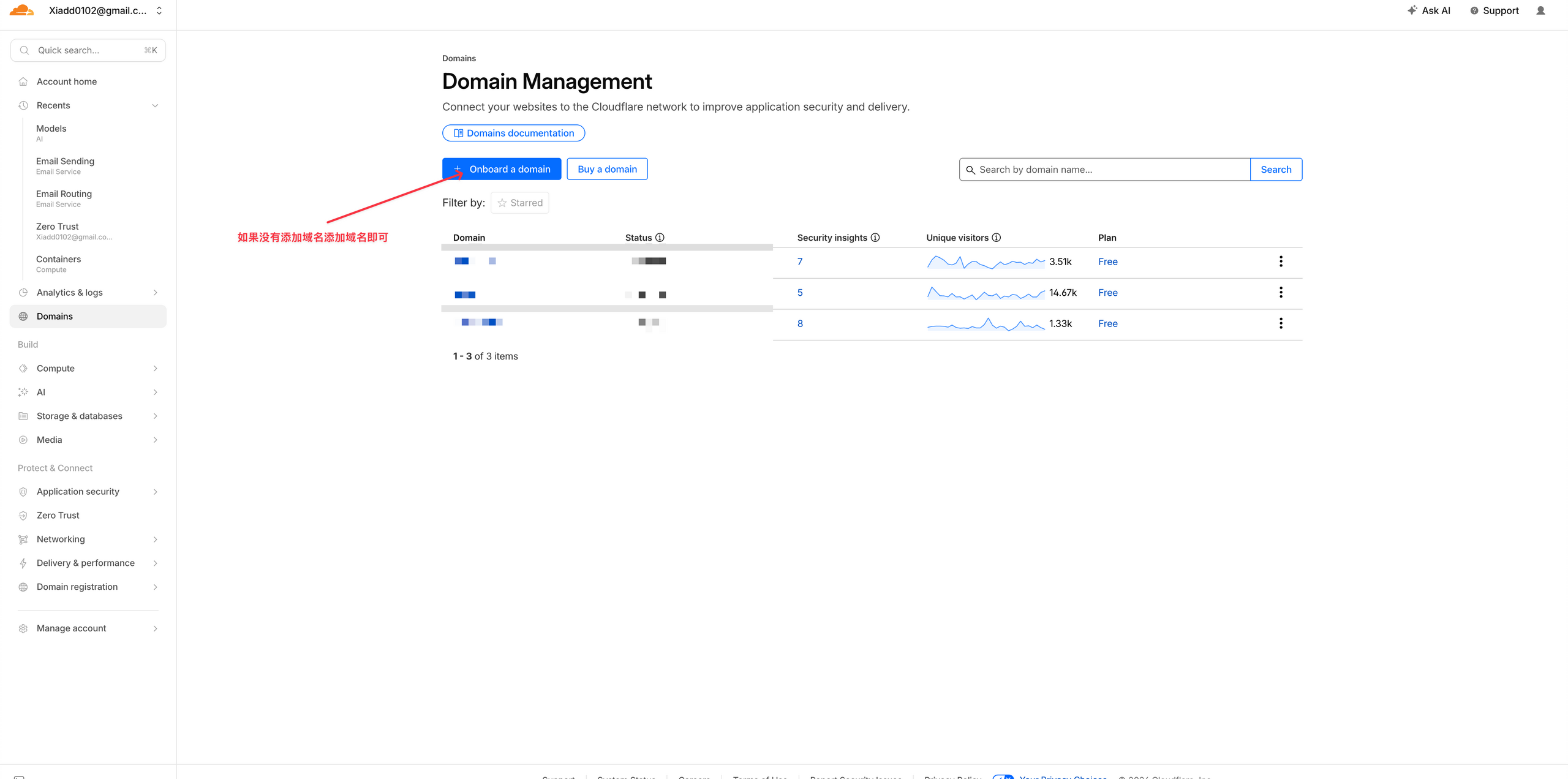1568x779 pixels.
Task: Open Account home in sidebar
Action: [67, 81]
